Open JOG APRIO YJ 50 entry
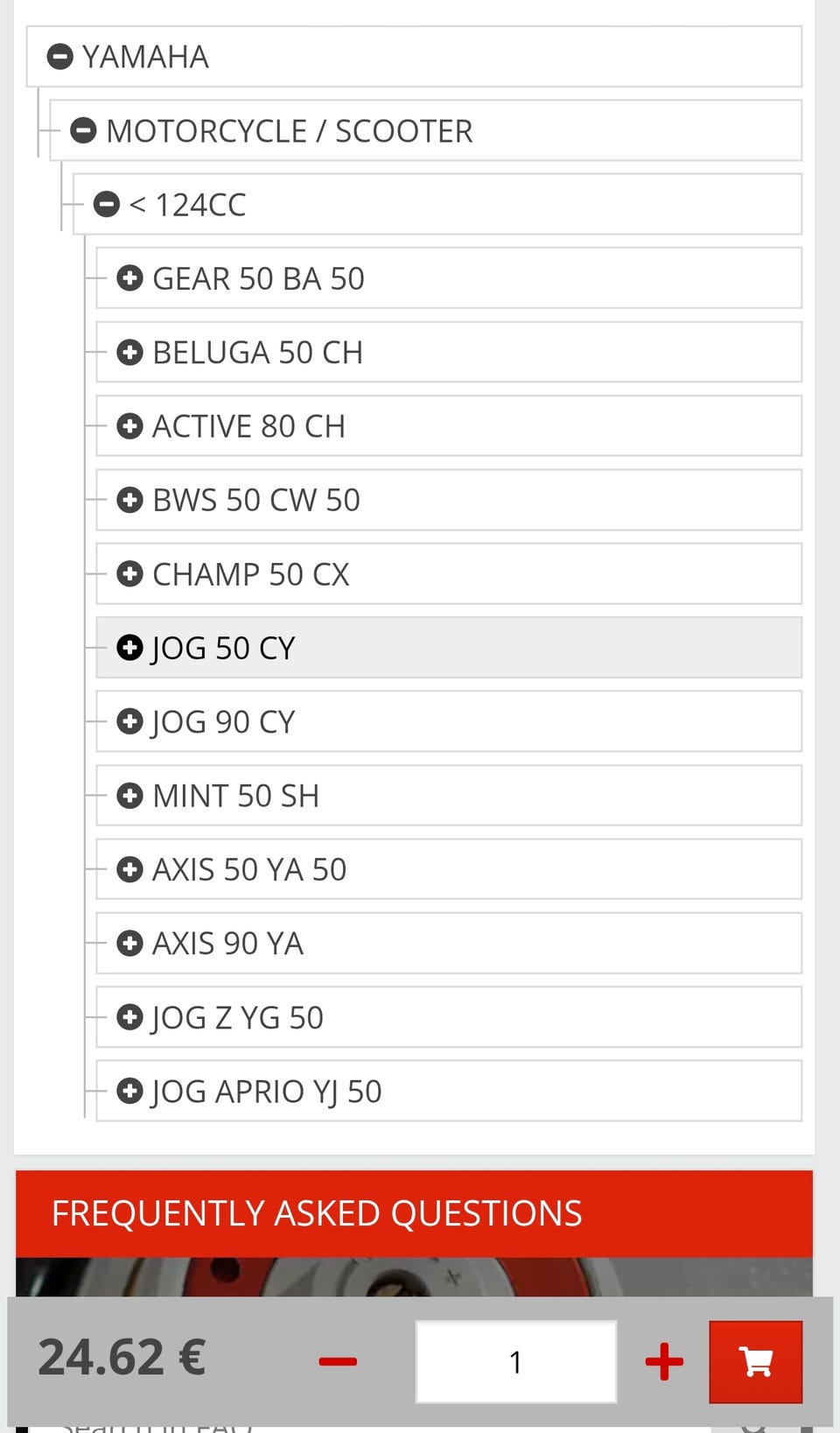Screen dimensions: 840x1433 coord(267,1092)
